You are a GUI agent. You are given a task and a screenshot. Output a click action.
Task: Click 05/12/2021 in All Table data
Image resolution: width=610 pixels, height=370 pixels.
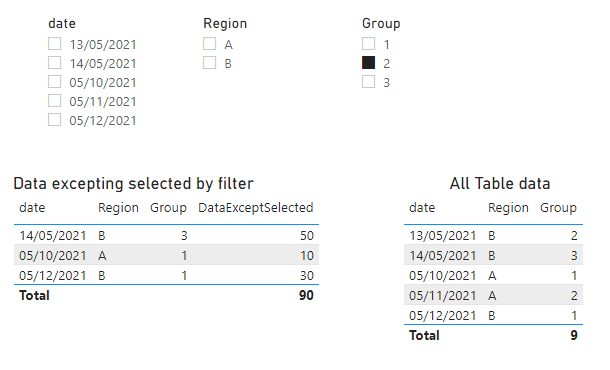(x=442, y=316)
